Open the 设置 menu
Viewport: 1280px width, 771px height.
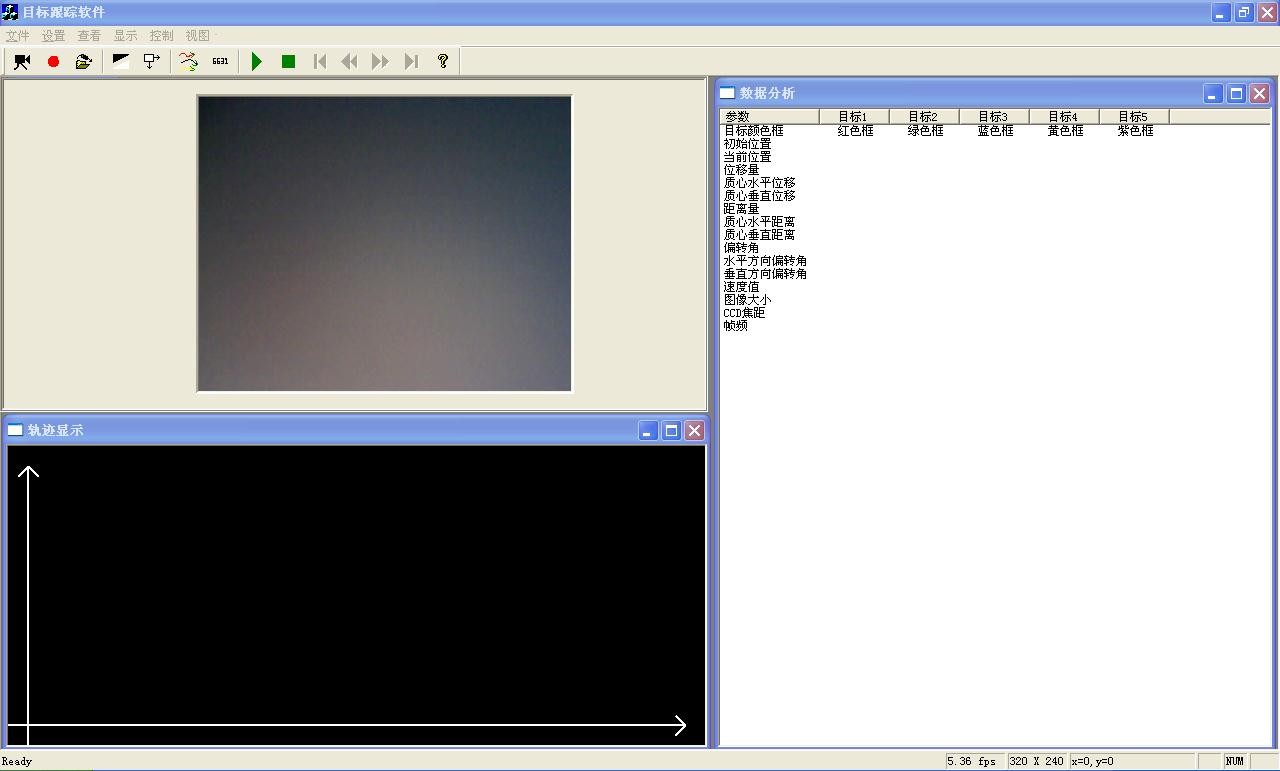coord(53,35)
